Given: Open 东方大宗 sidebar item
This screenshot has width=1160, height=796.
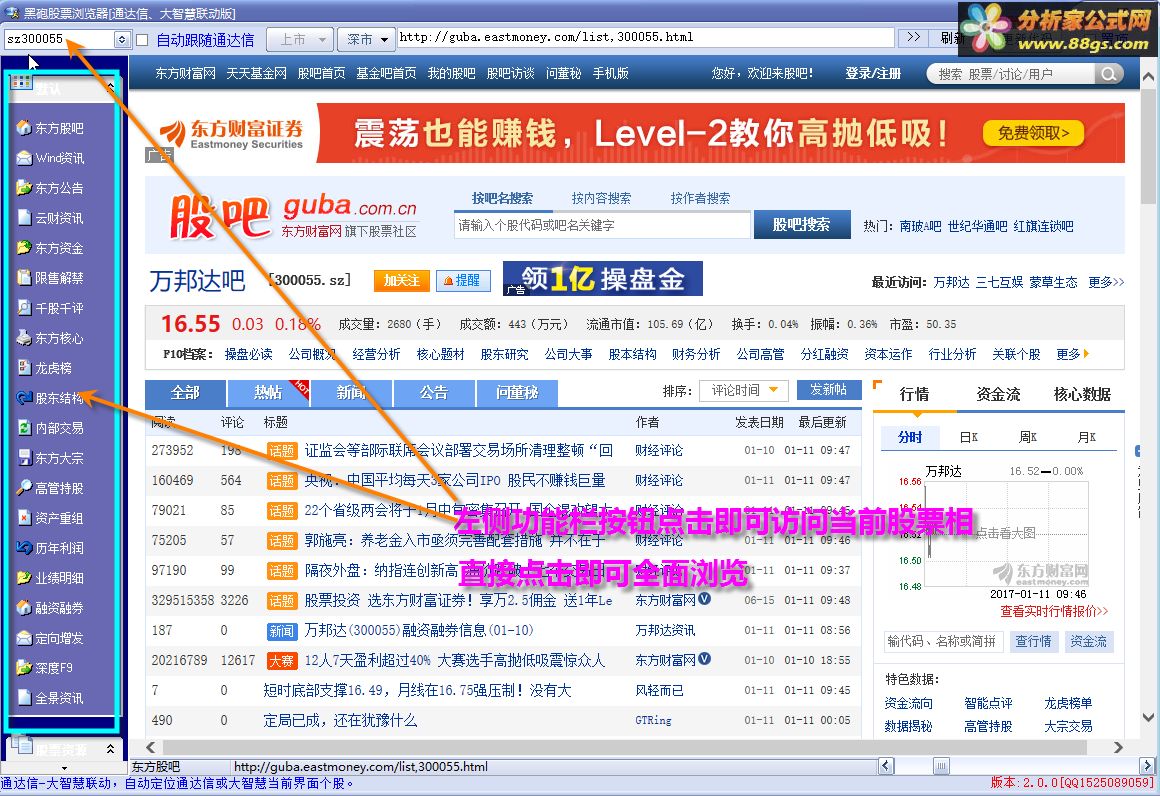Looking at the screenshot, I should (50, 458).
